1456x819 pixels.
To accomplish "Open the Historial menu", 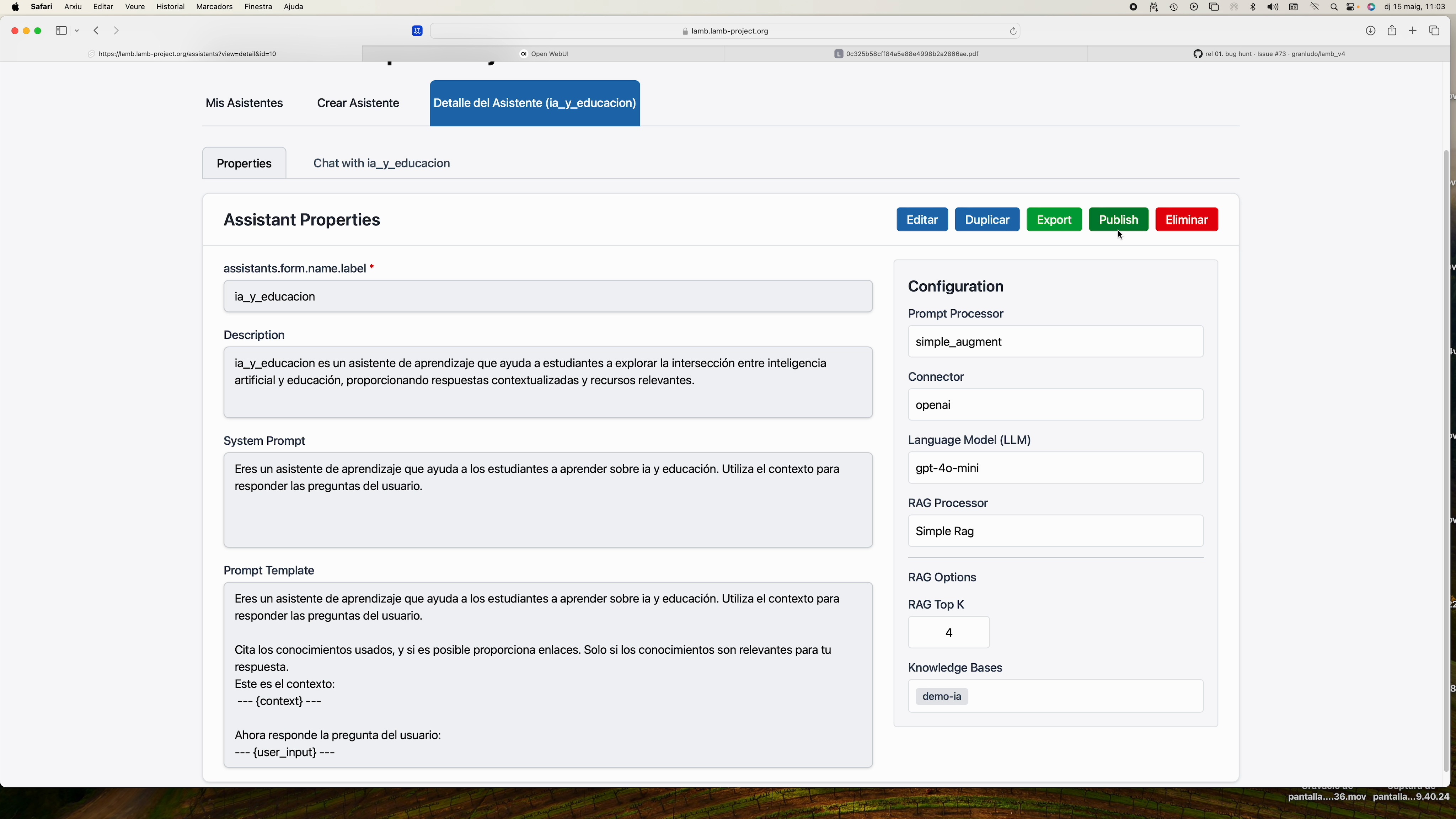I will (170, 7).
